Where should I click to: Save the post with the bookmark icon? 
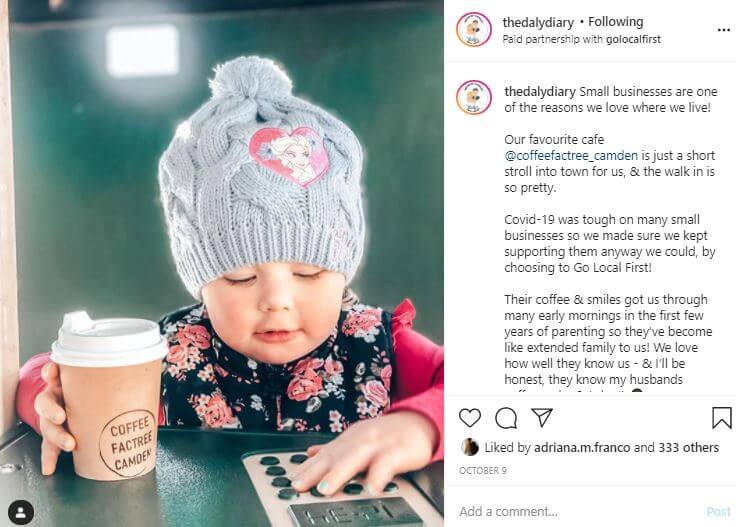click(x=721, y=418)
